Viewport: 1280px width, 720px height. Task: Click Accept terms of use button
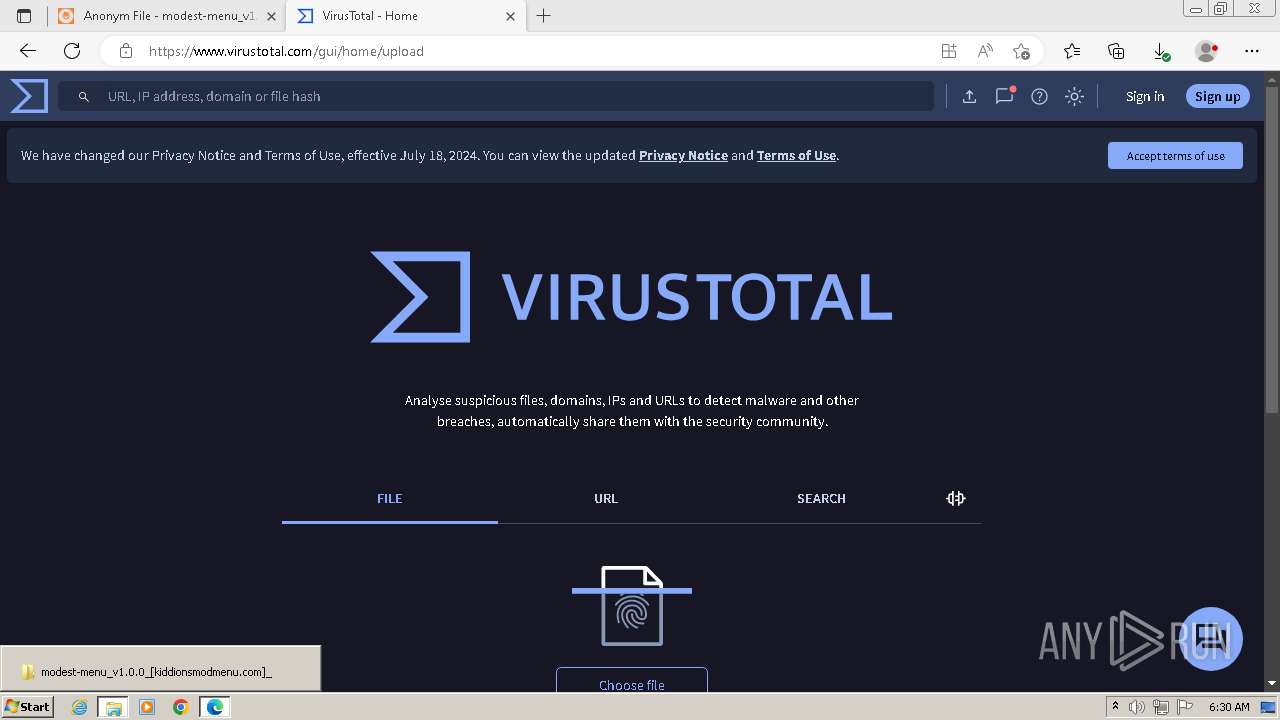[x=1175, y=155]
